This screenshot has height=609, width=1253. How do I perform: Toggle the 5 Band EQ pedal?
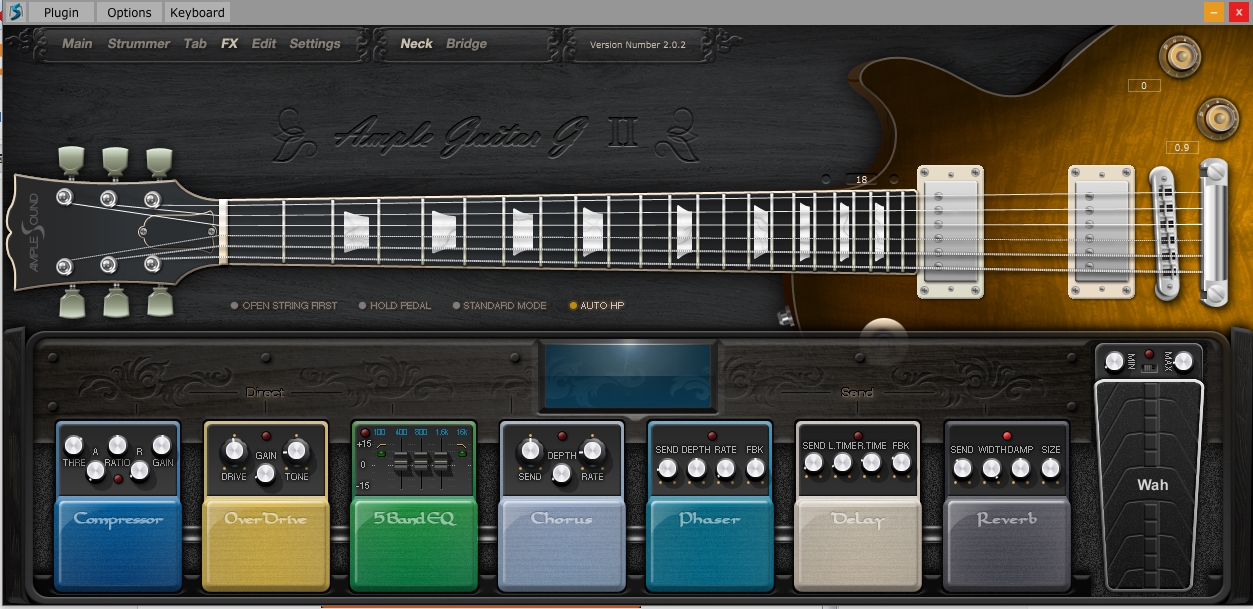414,545
